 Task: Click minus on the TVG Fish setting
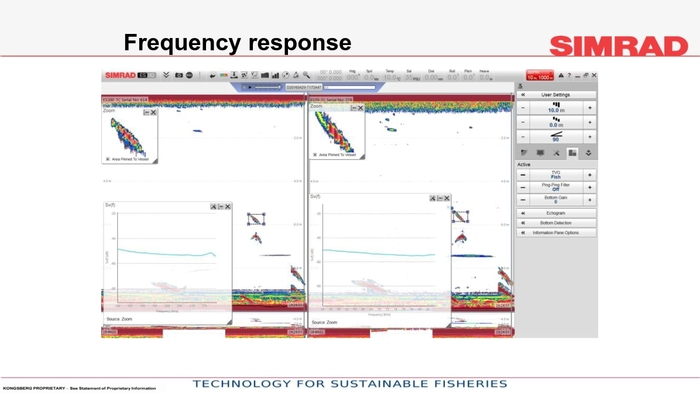523,175
